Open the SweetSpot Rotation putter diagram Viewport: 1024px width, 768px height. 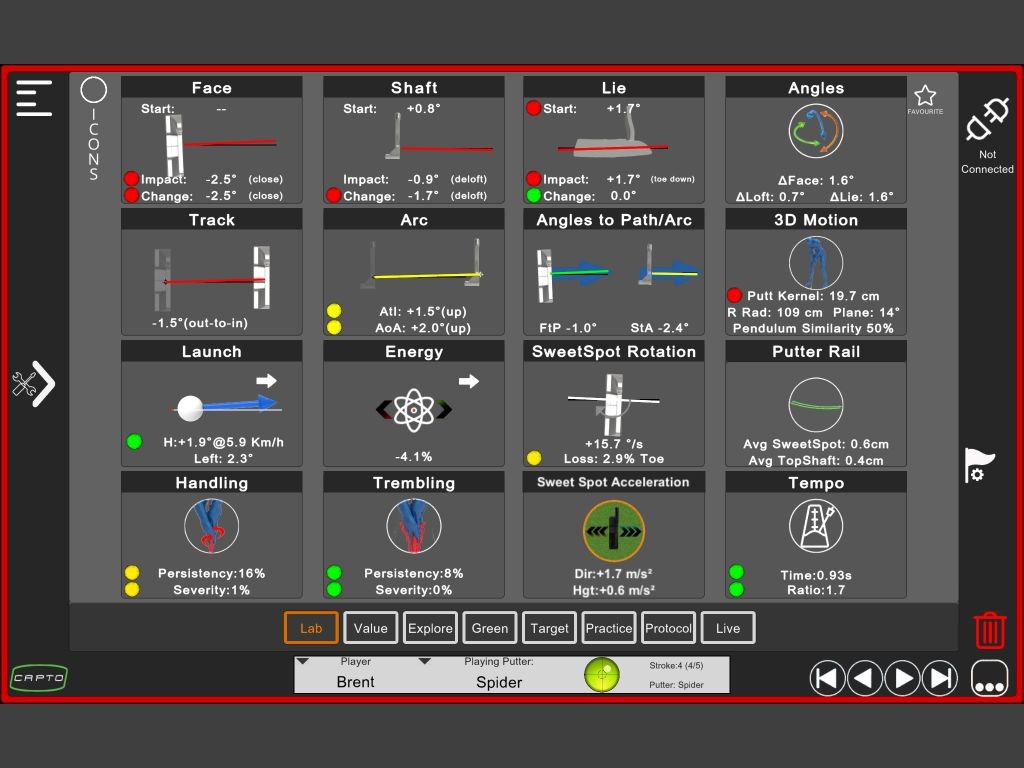point(613,405)
